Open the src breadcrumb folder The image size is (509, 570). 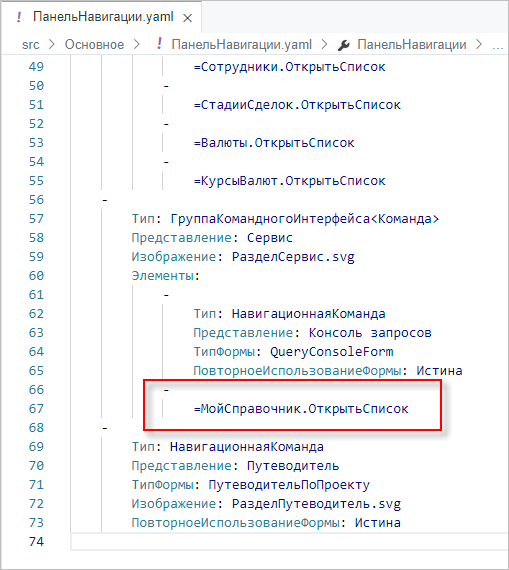(x=30, y=44)
